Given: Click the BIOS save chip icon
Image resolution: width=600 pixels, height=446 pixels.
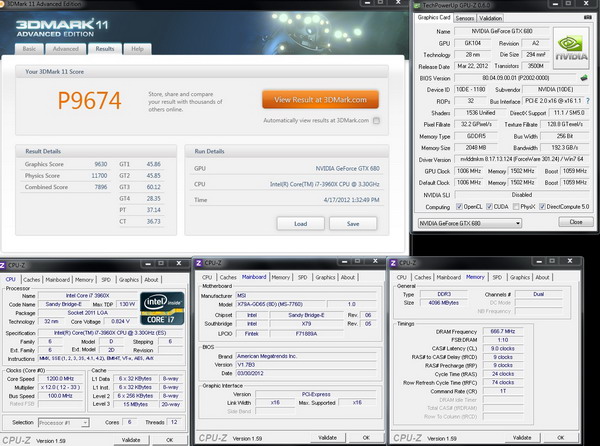Looking at the screenshot, I should [x=584, y=78].
